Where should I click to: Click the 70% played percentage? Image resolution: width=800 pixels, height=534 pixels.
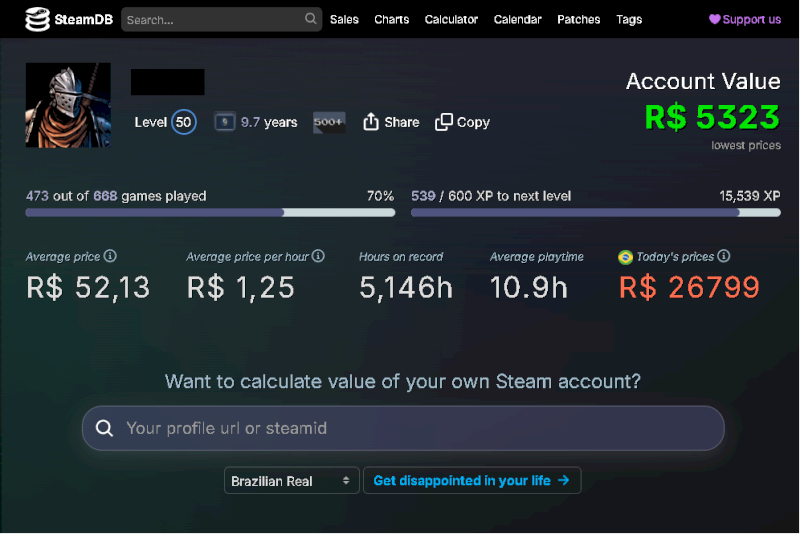pos(380,196)
